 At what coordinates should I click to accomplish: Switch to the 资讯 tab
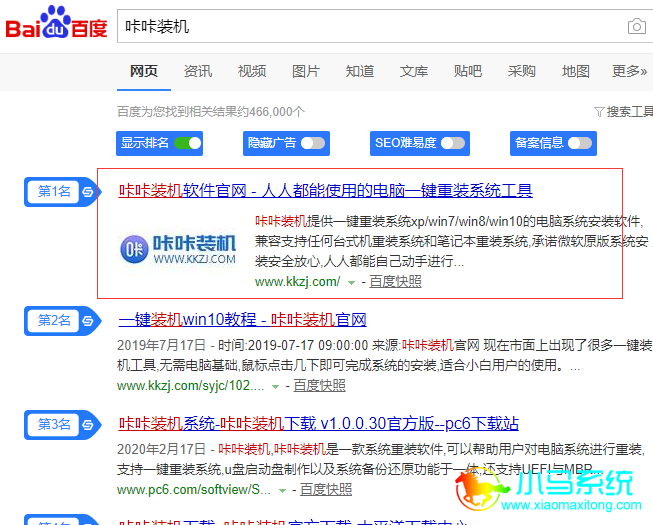tap(198, 71)
